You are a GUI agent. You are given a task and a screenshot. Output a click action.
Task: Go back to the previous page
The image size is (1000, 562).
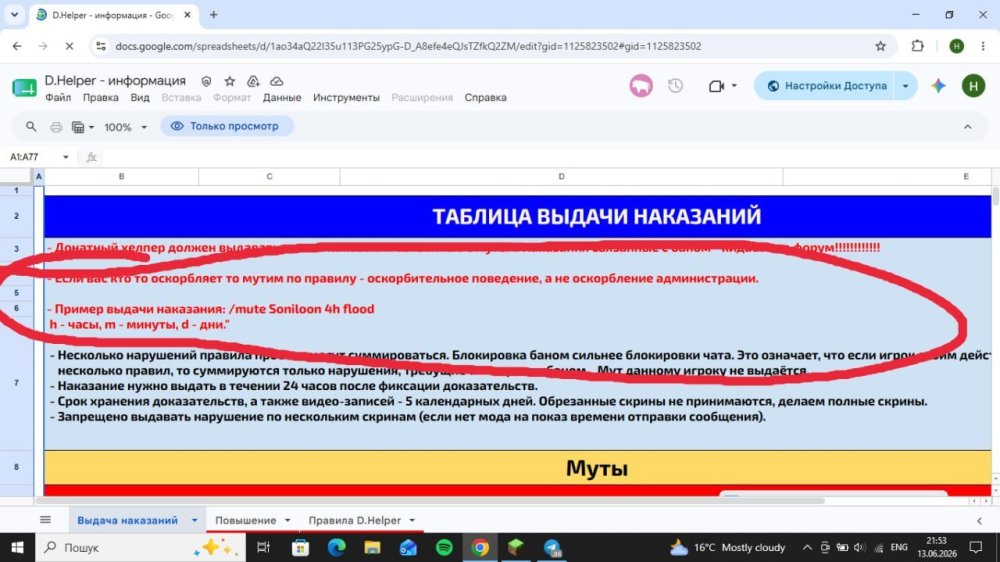click(x=17, y=46)
